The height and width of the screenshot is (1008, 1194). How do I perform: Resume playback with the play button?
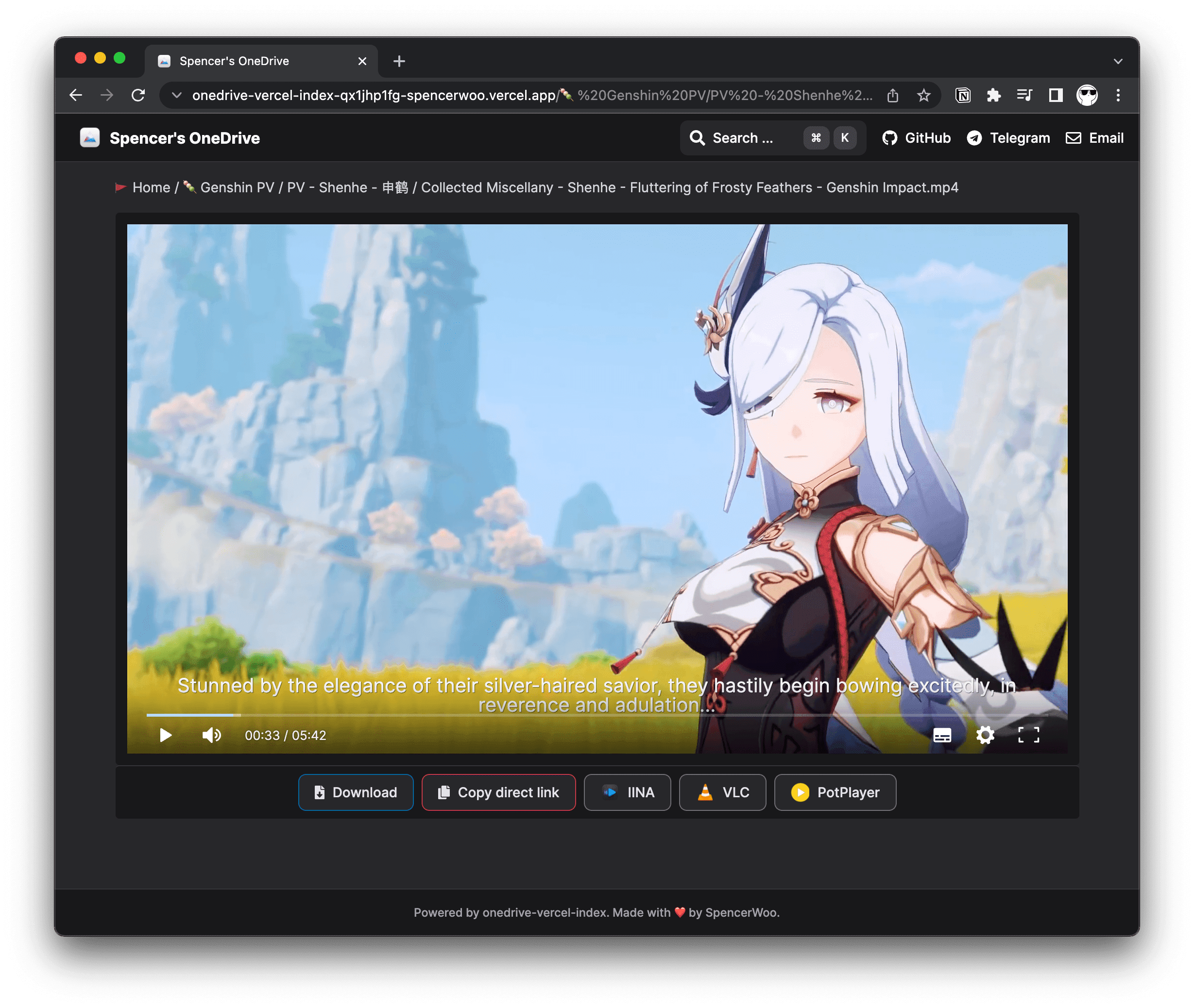[x=166, y=736]
